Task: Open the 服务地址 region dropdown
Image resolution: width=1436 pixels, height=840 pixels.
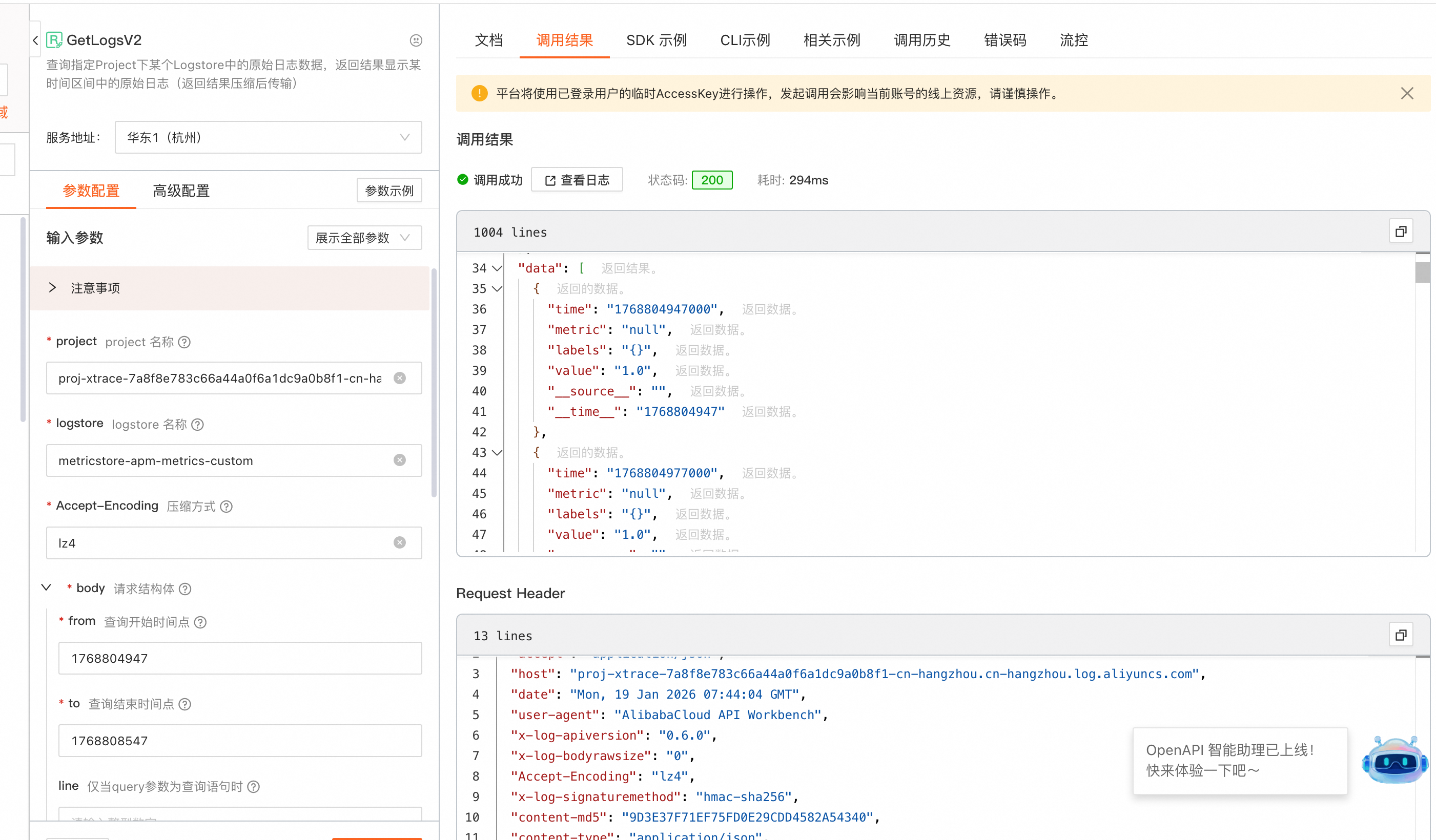Action: click(268, 137)
